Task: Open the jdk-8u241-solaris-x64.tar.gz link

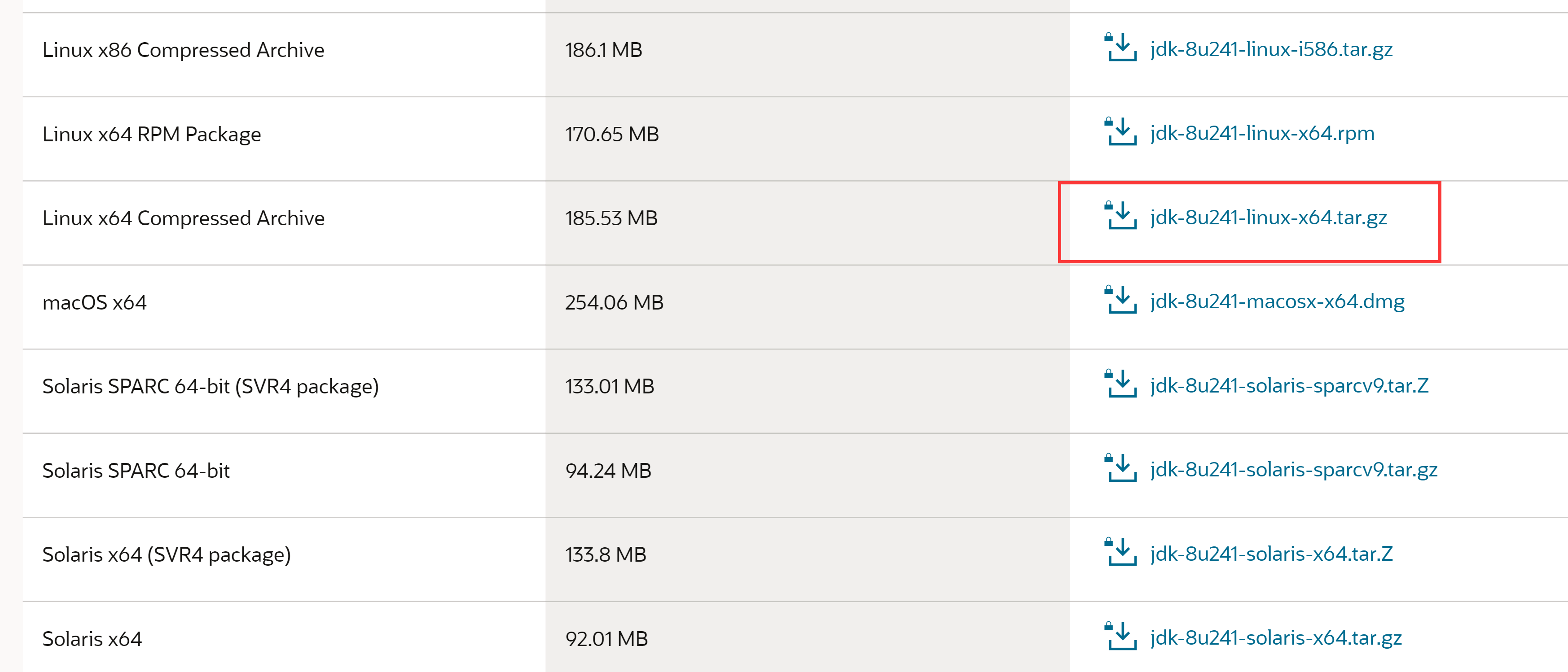Action: [1276, 637]
